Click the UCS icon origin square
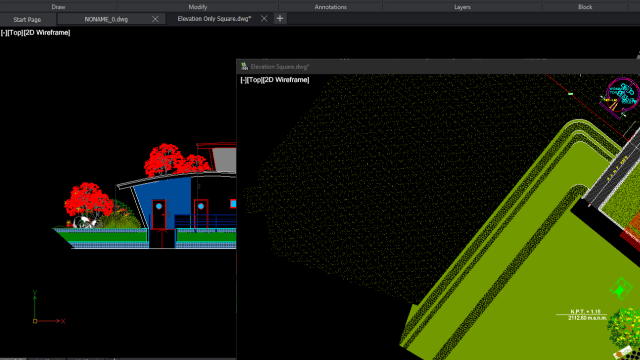The width and height of the screenshot is (640, 360). (x=35, y=321)
